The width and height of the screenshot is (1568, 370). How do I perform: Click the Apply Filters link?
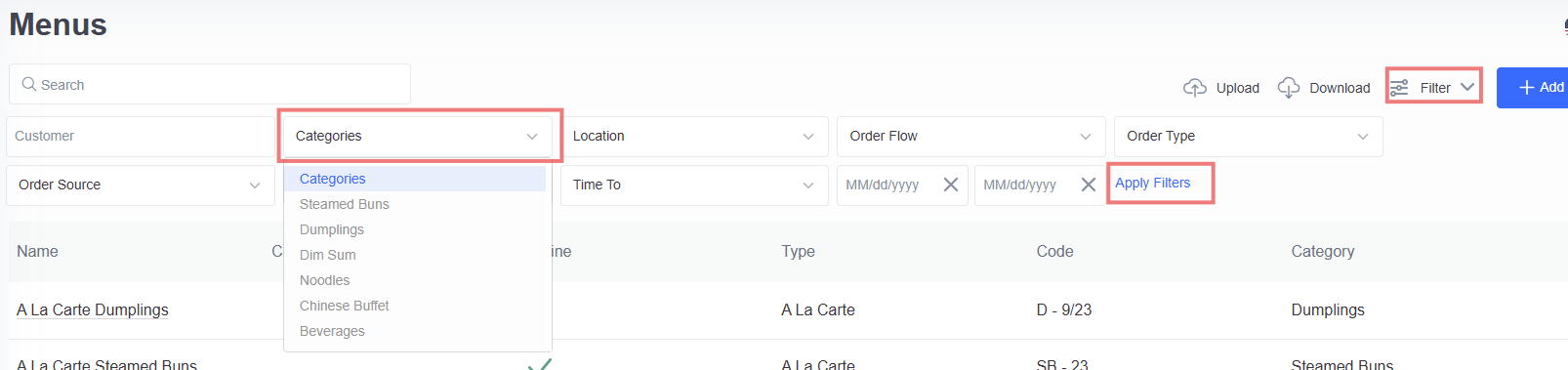tap(1153, 183)
